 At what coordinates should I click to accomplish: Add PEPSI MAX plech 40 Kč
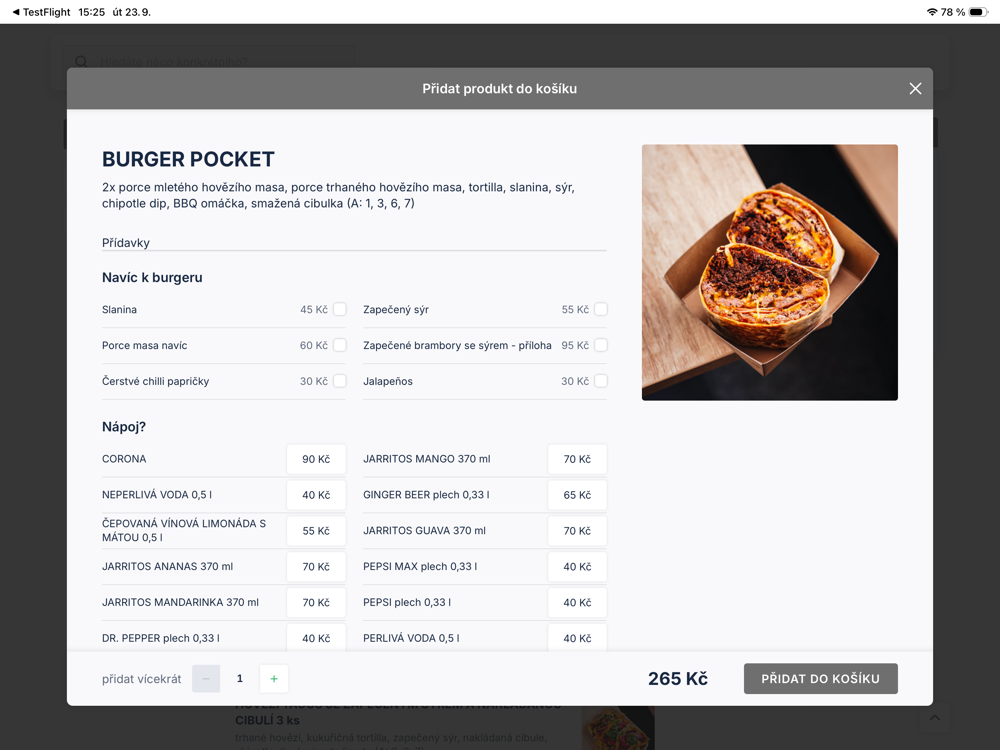coord(577,566)
